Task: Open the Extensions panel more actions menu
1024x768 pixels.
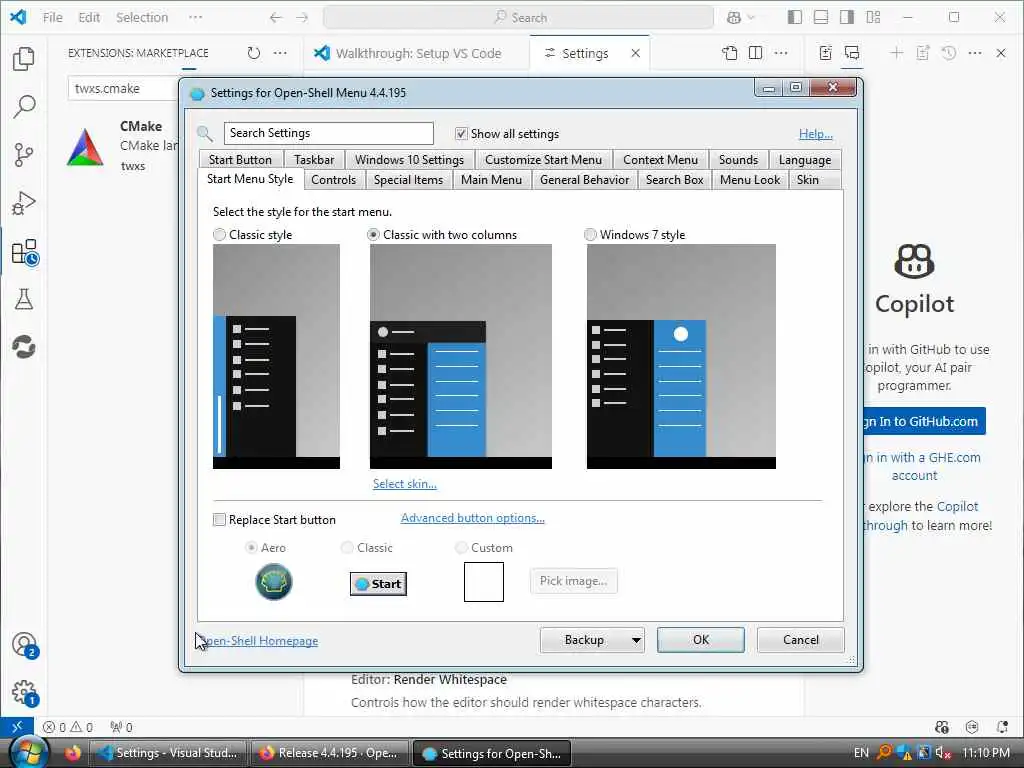Action: (280, 53)
